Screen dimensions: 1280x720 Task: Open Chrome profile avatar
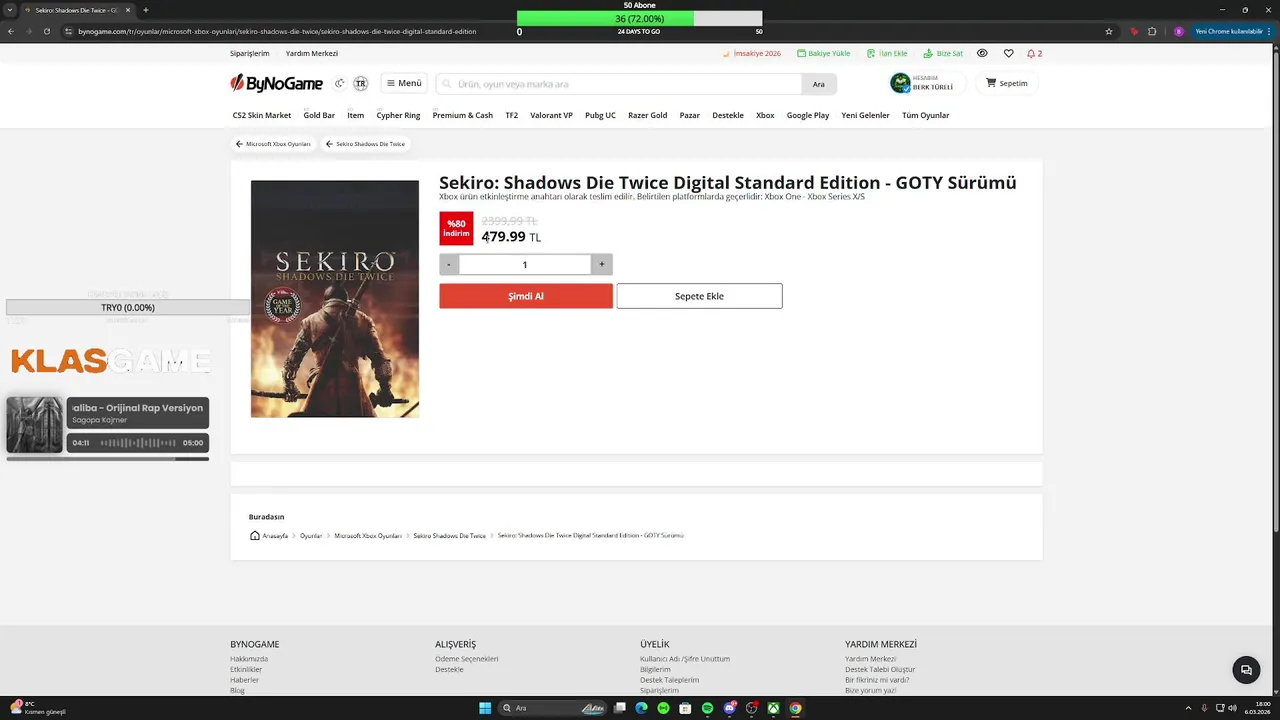coord(1179,31)
